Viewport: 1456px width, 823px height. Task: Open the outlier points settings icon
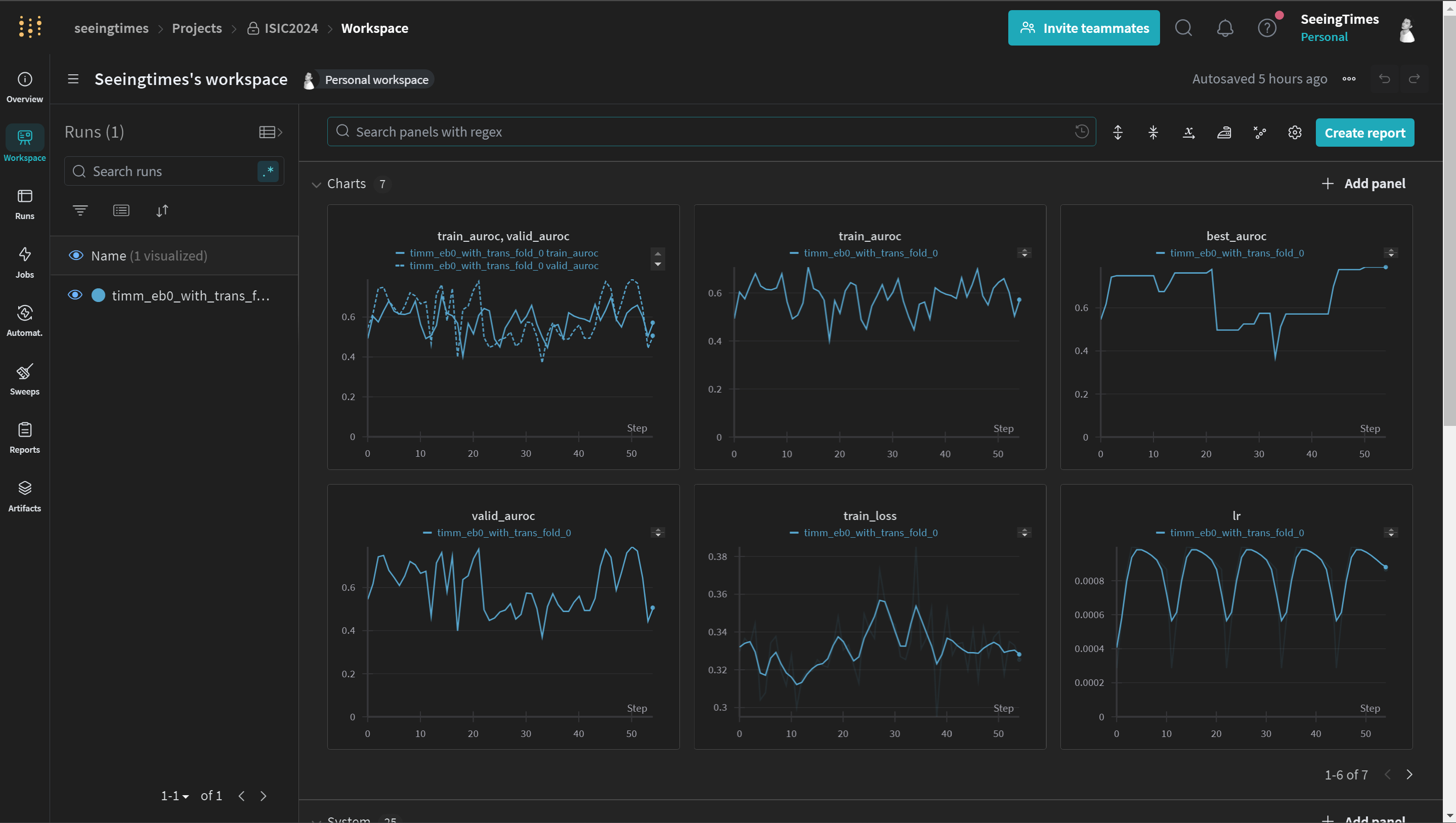click(1259, 132)
